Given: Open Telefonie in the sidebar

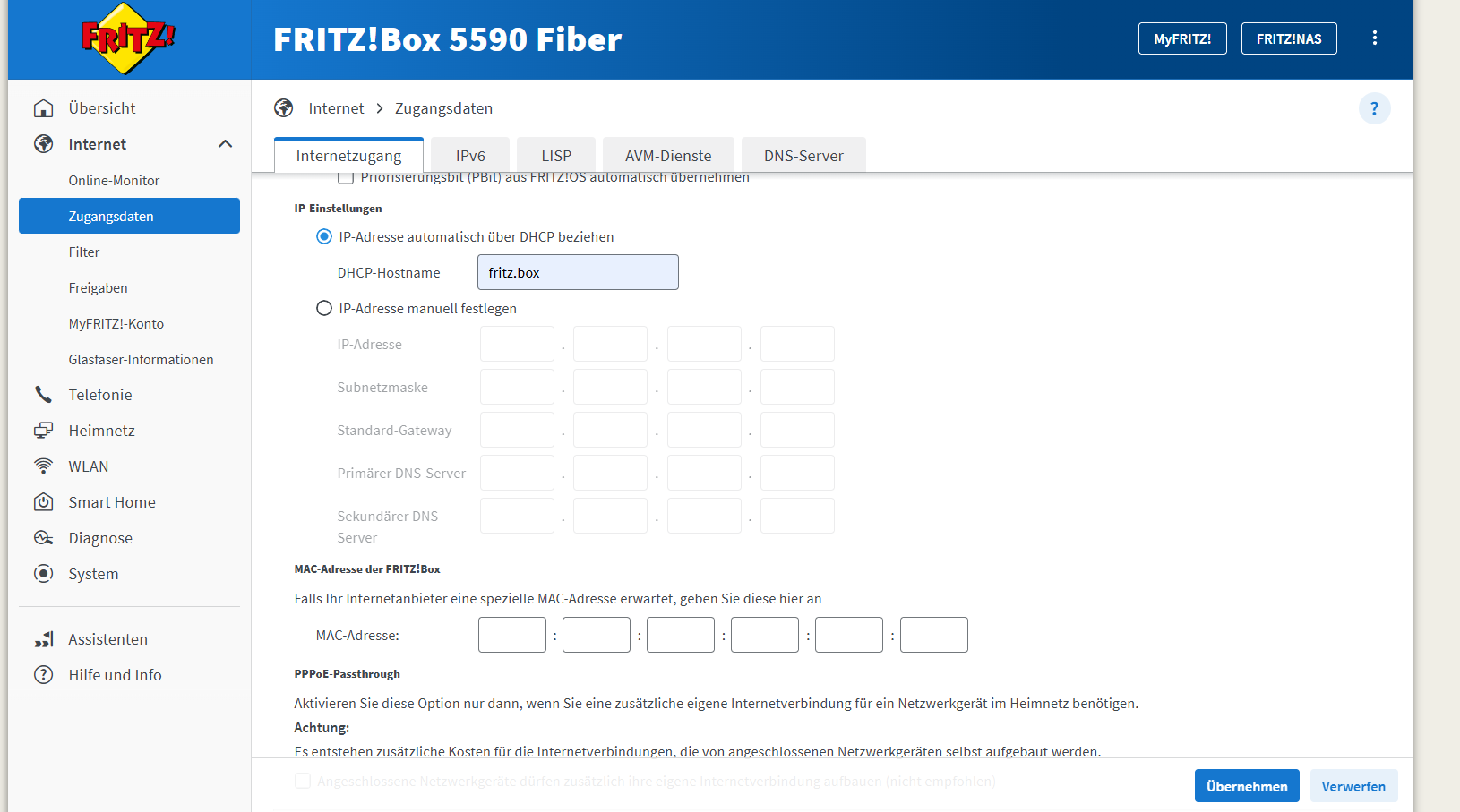Looking at the screenshot, I should tap(129, 395).
